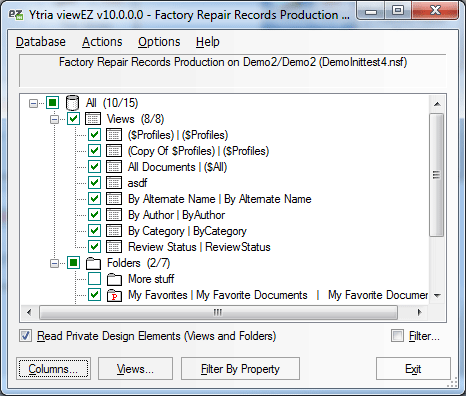The width and height of the screenshot is (466, 396).
Task: Click the scroll left arrow
Action: [x=29, y=313]
